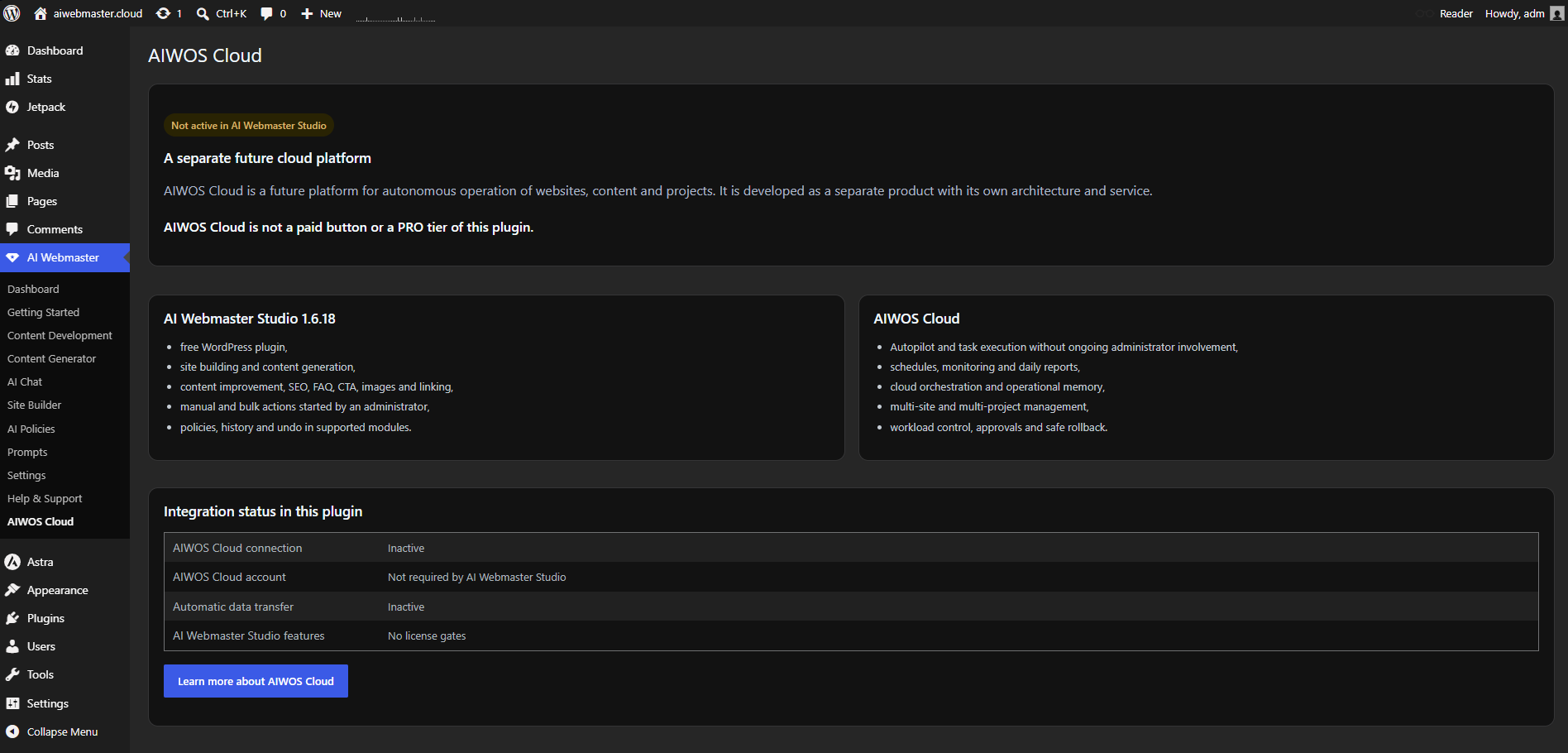This screenshot has width=1568, height=753.
Task: Click the Pages icon
Action: click(x=12, y=201)
